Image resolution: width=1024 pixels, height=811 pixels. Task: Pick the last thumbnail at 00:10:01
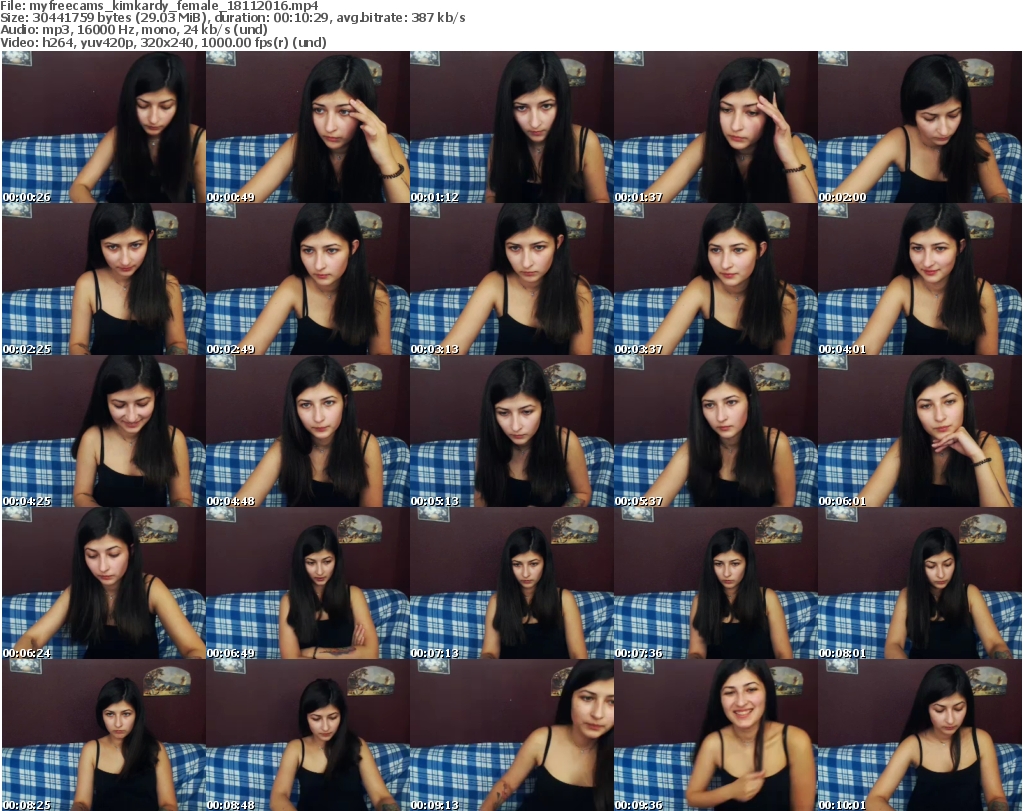click(920, 735)
